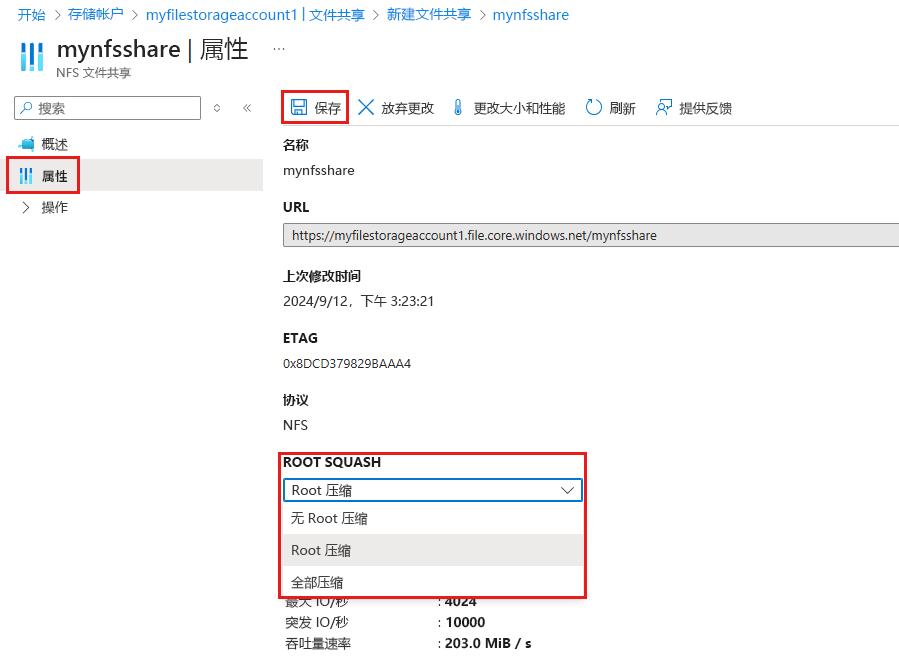Go to 开始 breadcrumb
The image size is (899, 669).
click(31, 14)
